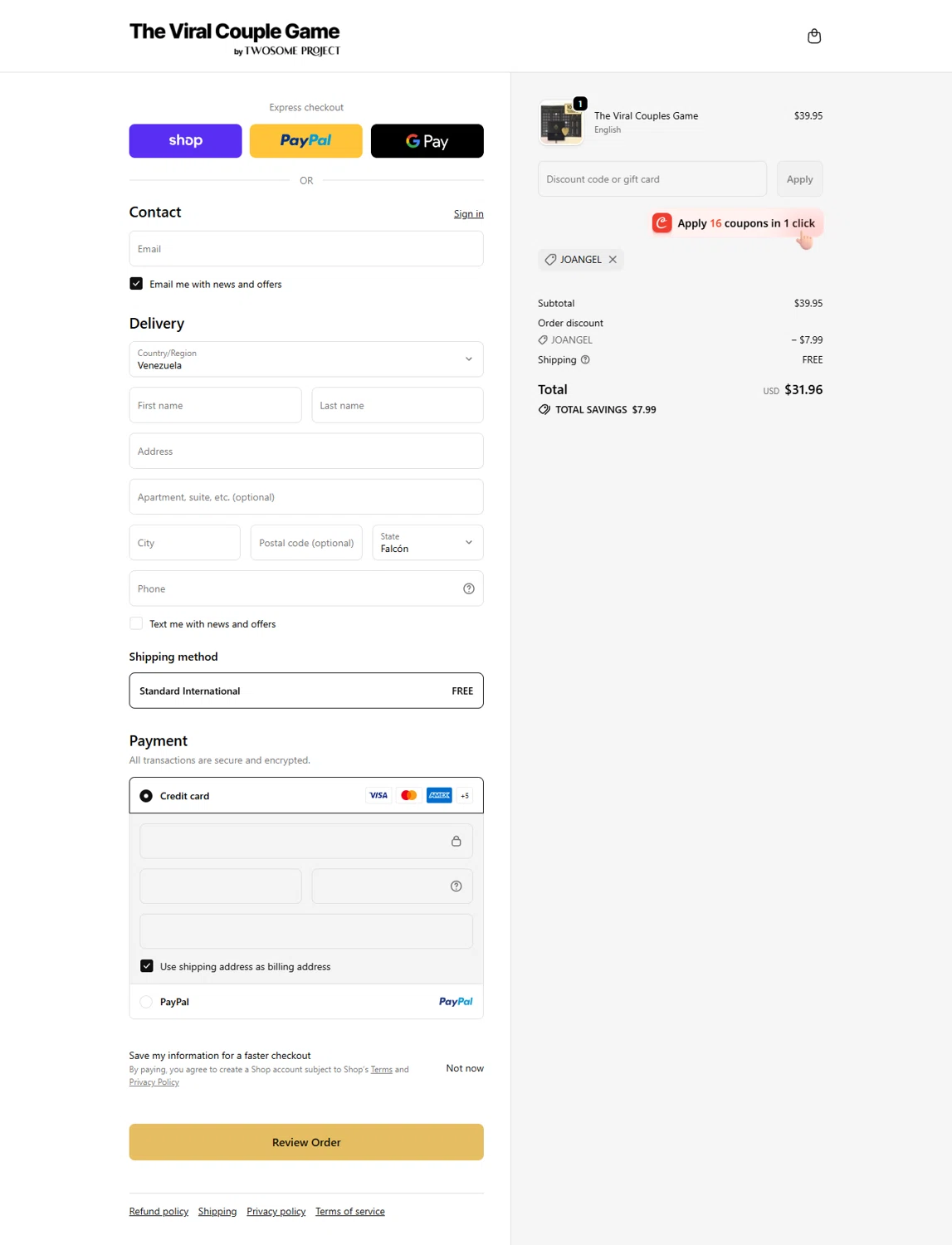Click the shipping info question mark icon

[x=585, y=360]
